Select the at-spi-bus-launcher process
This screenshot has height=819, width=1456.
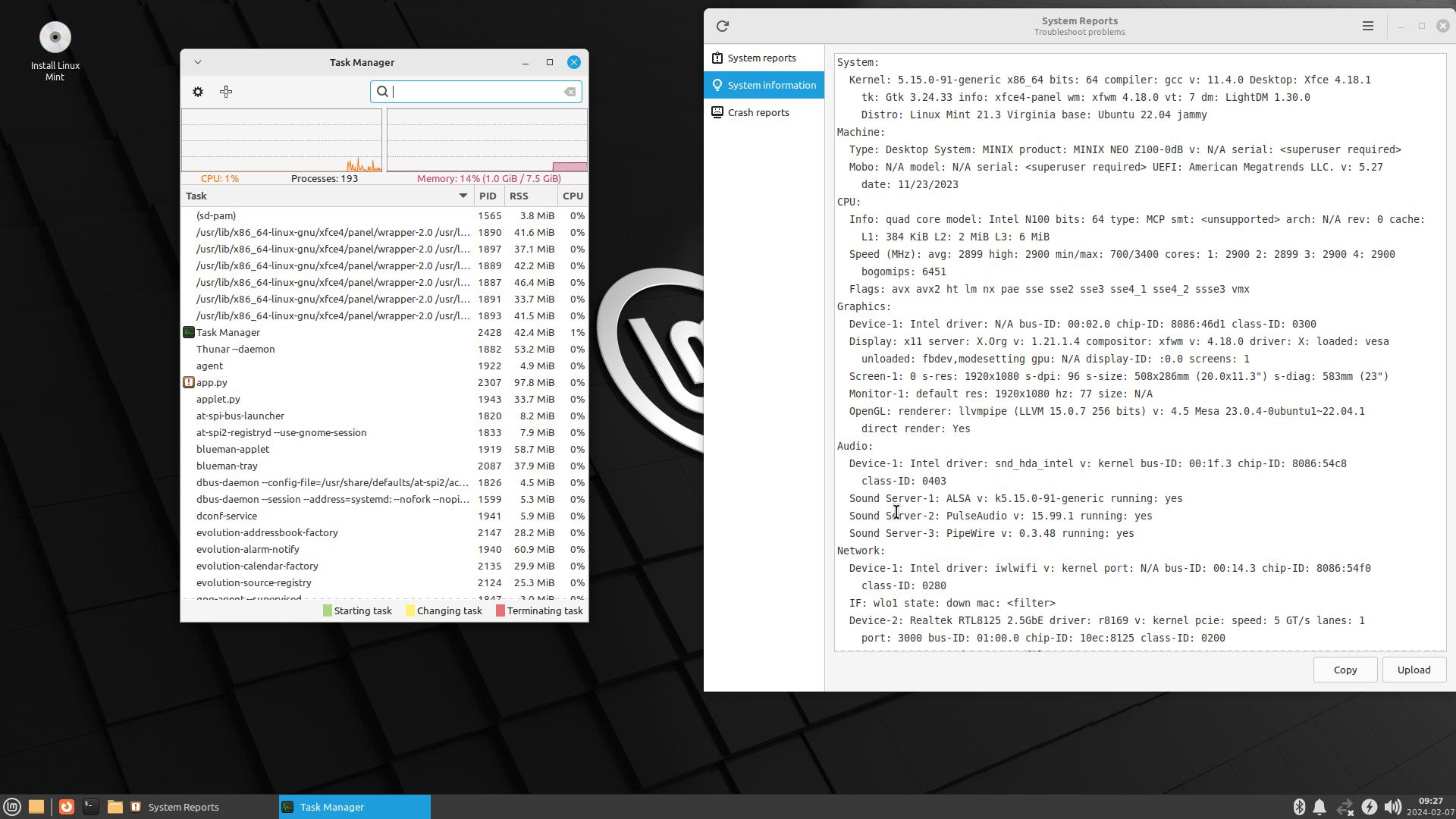coord(384,416)
